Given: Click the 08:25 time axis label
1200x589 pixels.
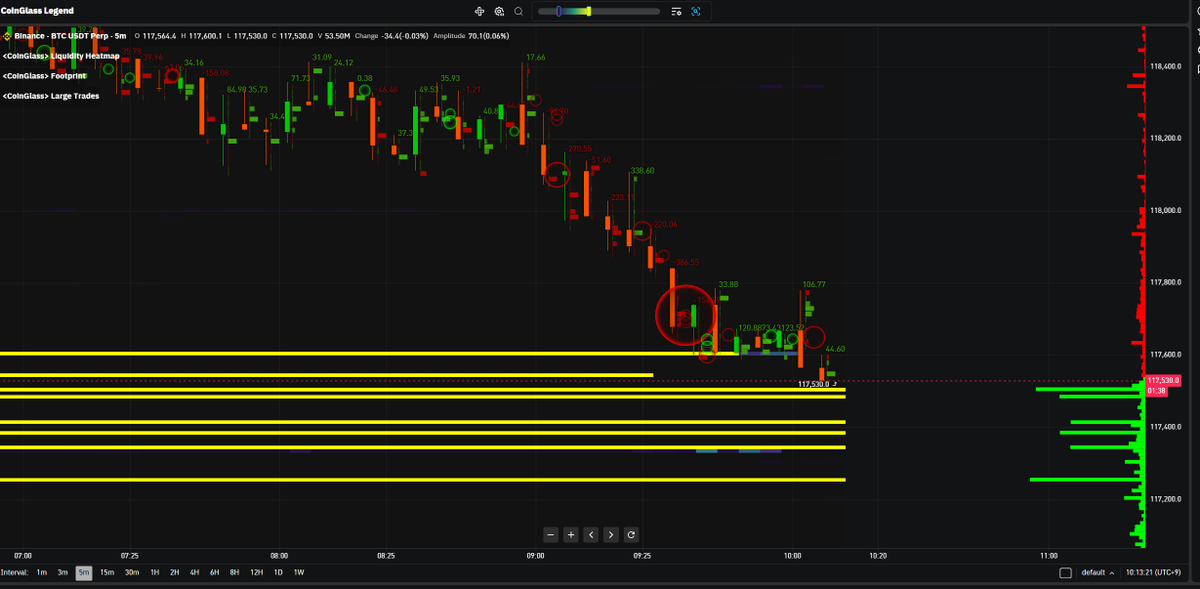Looking at the screenshot, I should coord(386,555).
